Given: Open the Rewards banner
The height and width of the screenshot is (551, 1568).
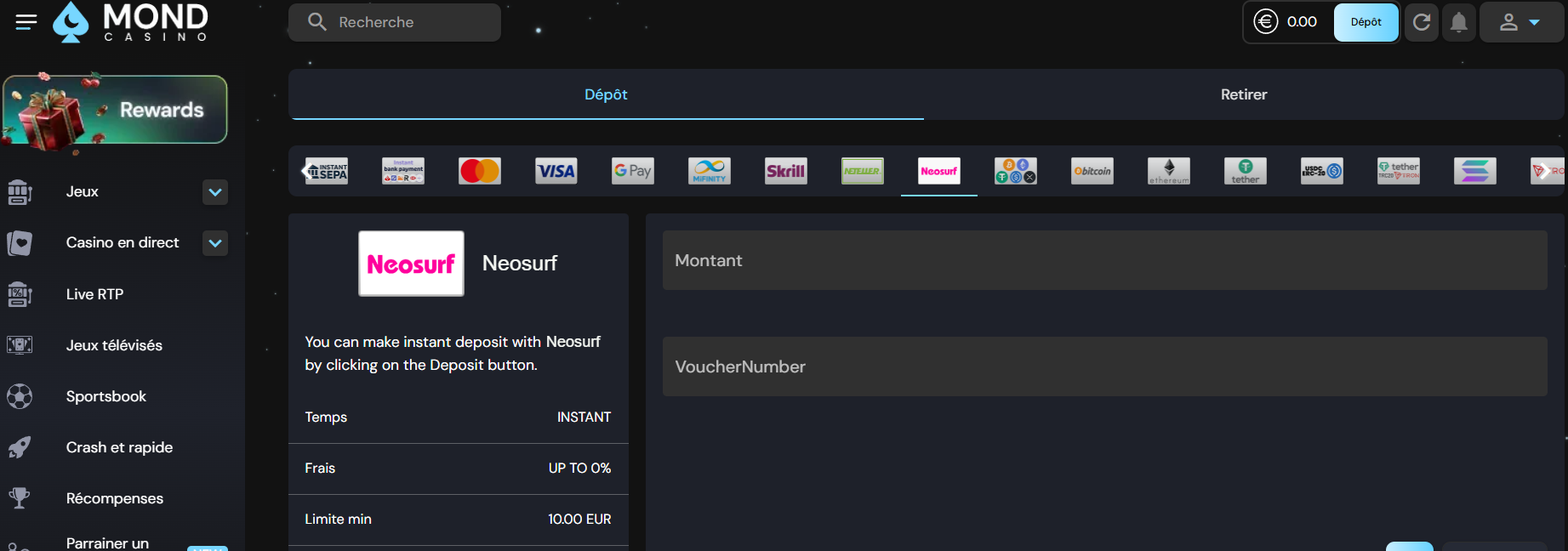Looking at the screenshot, I should (x=115, y=110).
